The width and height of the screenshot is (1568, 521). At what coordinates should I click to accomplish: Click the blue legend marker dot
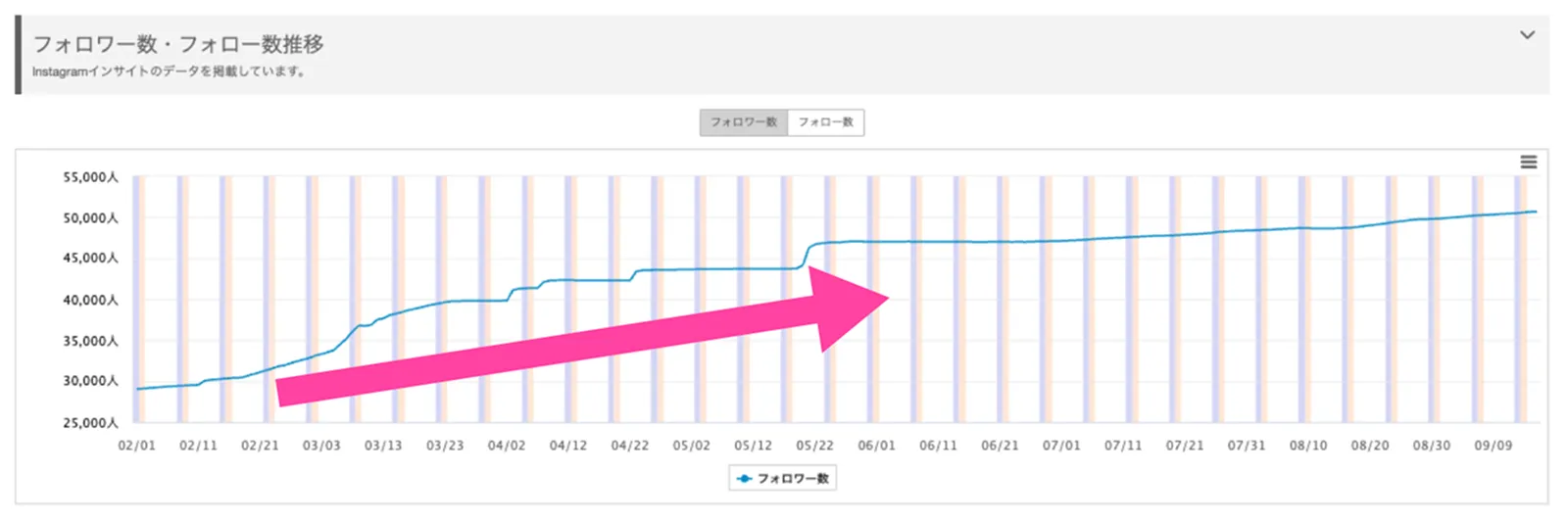coord(745,479)
